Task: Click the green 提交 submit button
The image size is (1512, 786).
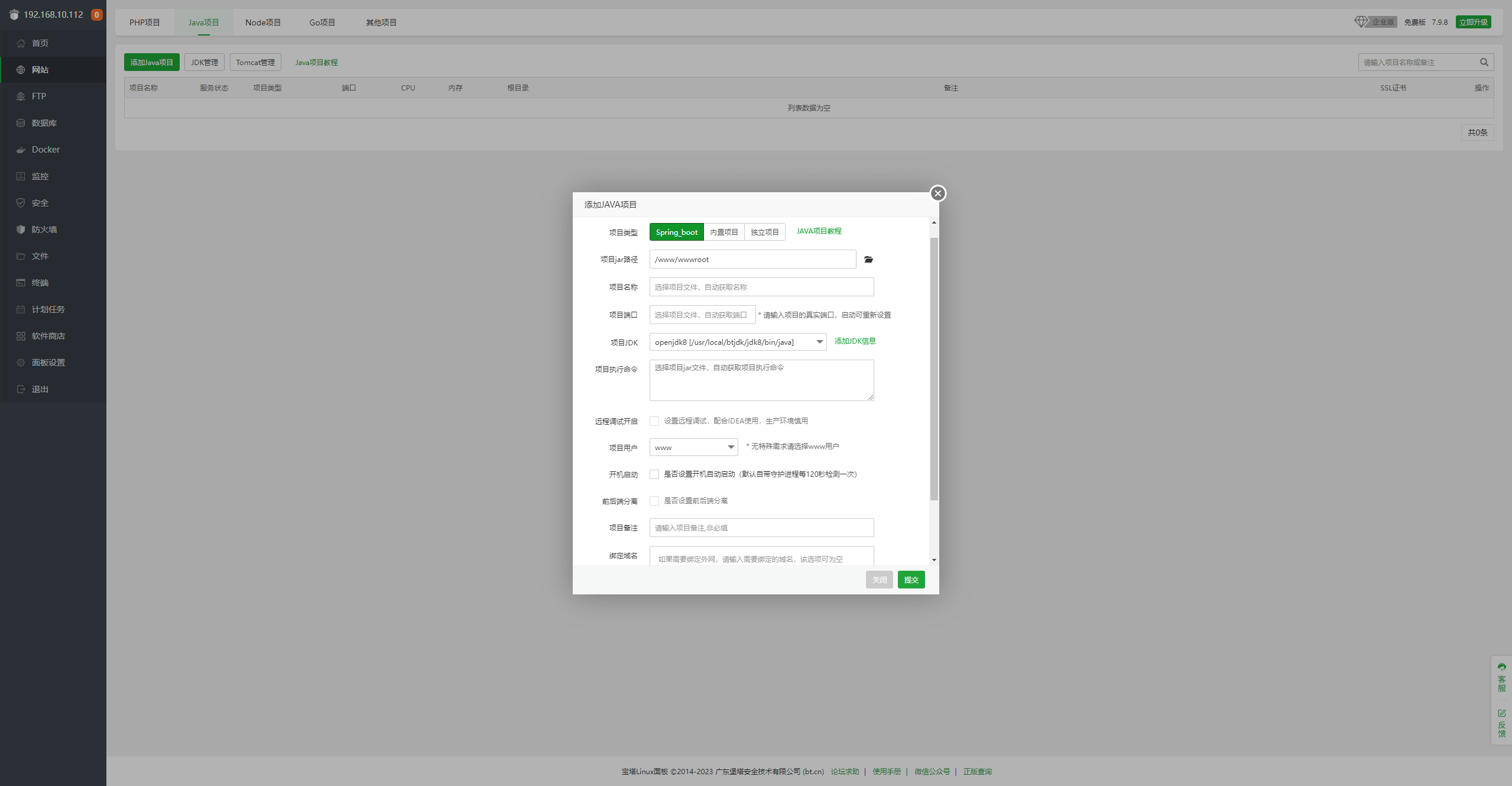Action: [911, 580]
